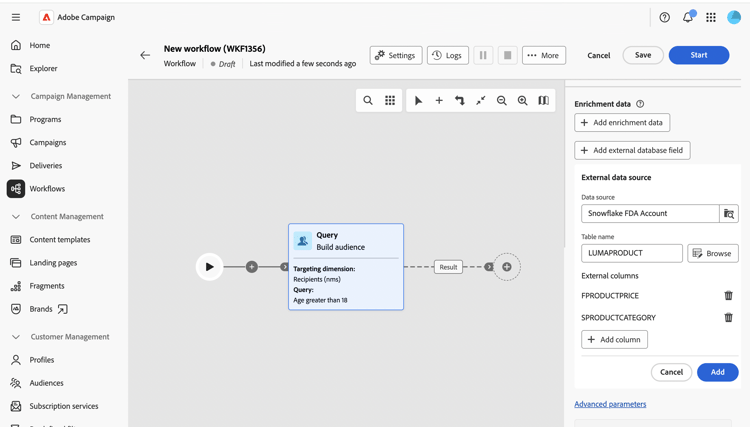Browse for a table name
Image resolution: width=750 pixels, height=427 pixels.
713,253
